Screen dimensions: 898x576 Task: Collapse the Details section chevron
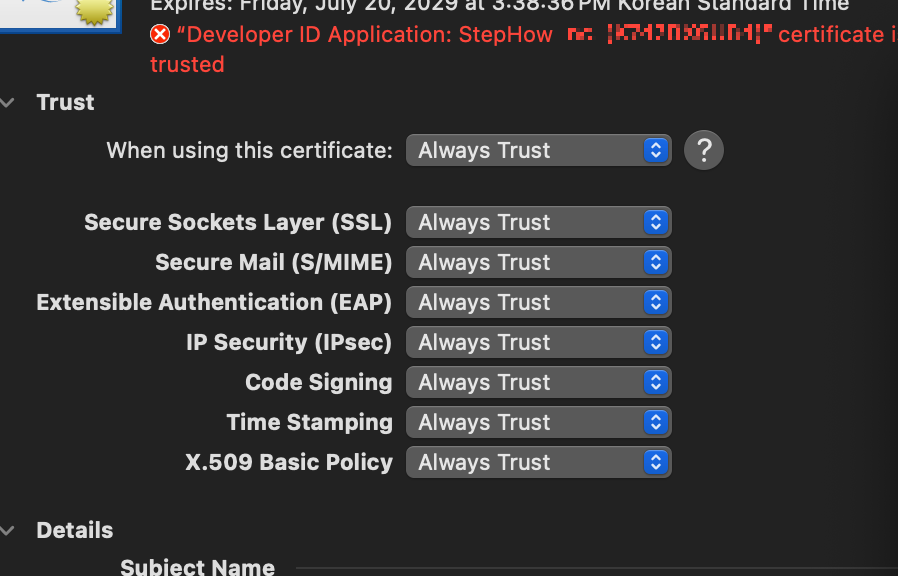click(7, 530)
